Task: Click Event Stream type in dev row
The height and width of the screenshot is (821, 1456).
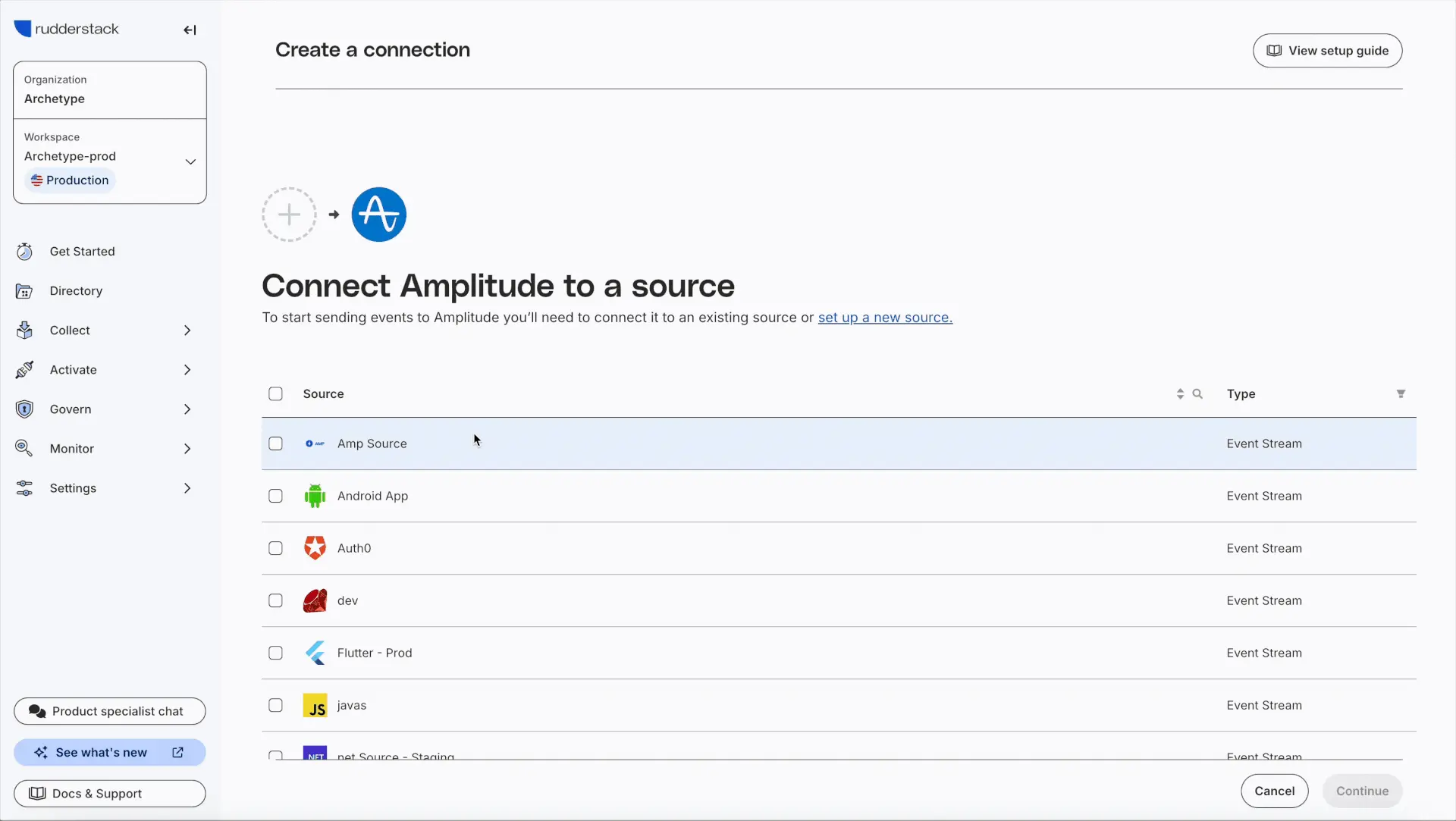Action: (x=1264, y=600)
